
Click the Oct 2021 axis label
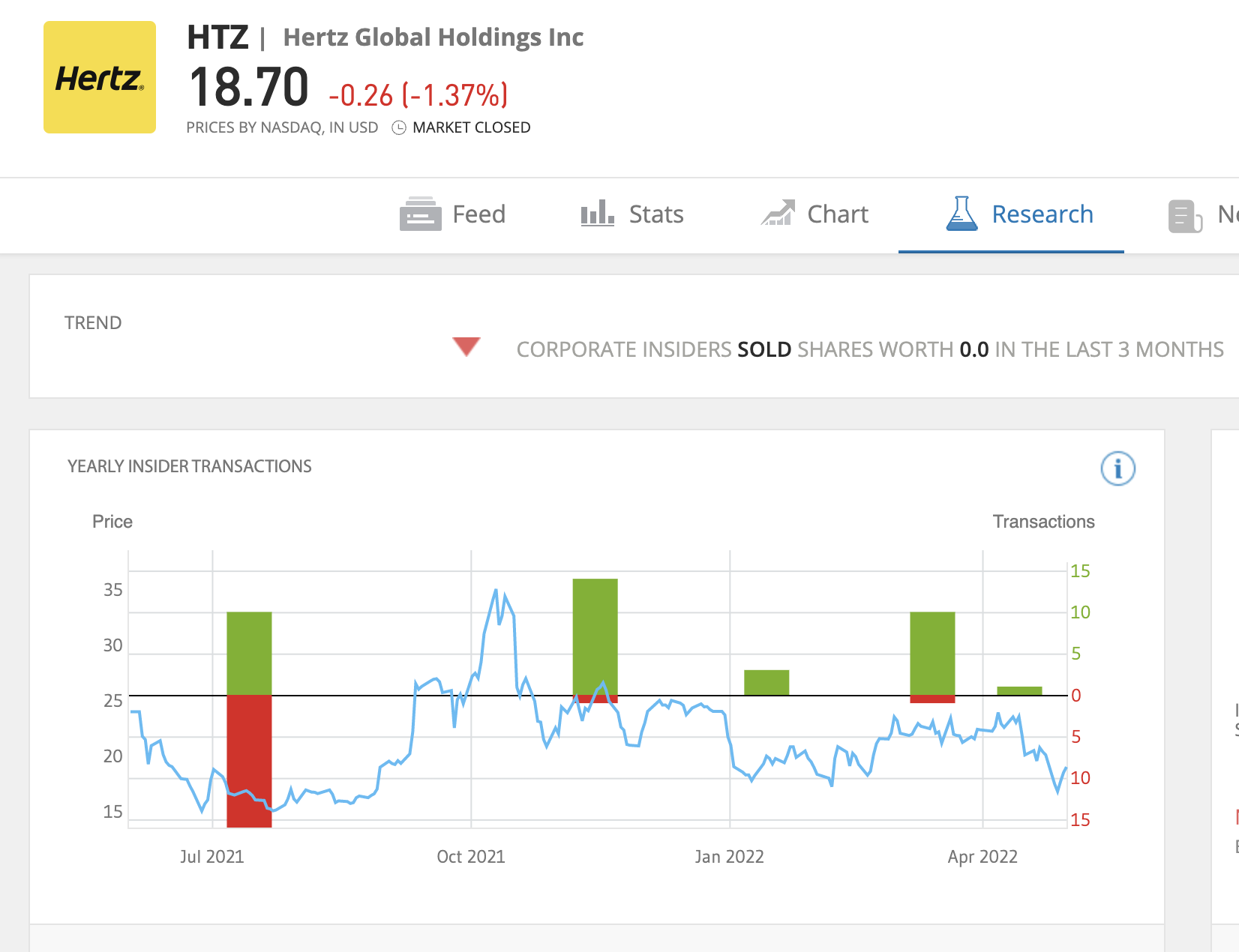pos(471,857)
